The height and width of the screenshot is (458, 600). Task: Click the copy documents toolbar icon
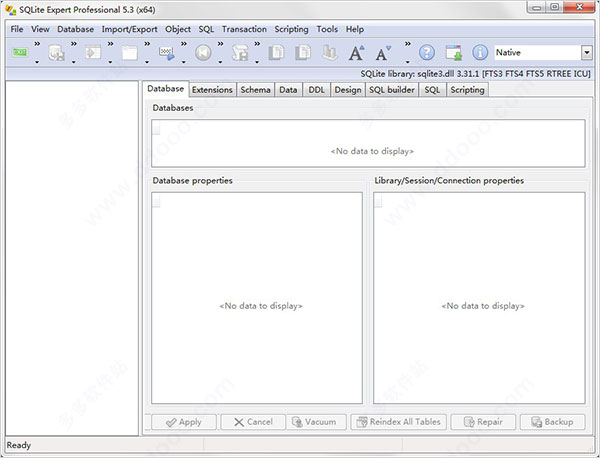click(x=276, y=52)
